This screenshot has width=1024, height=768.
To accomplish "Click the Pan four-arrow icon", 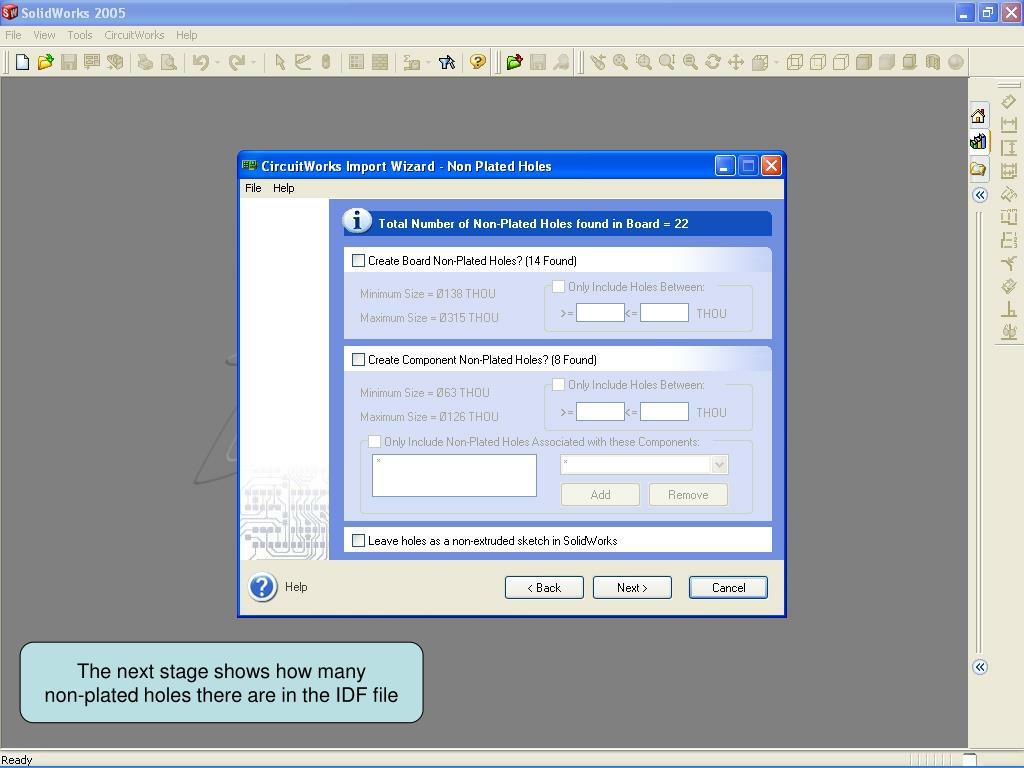I will point(736,62).
